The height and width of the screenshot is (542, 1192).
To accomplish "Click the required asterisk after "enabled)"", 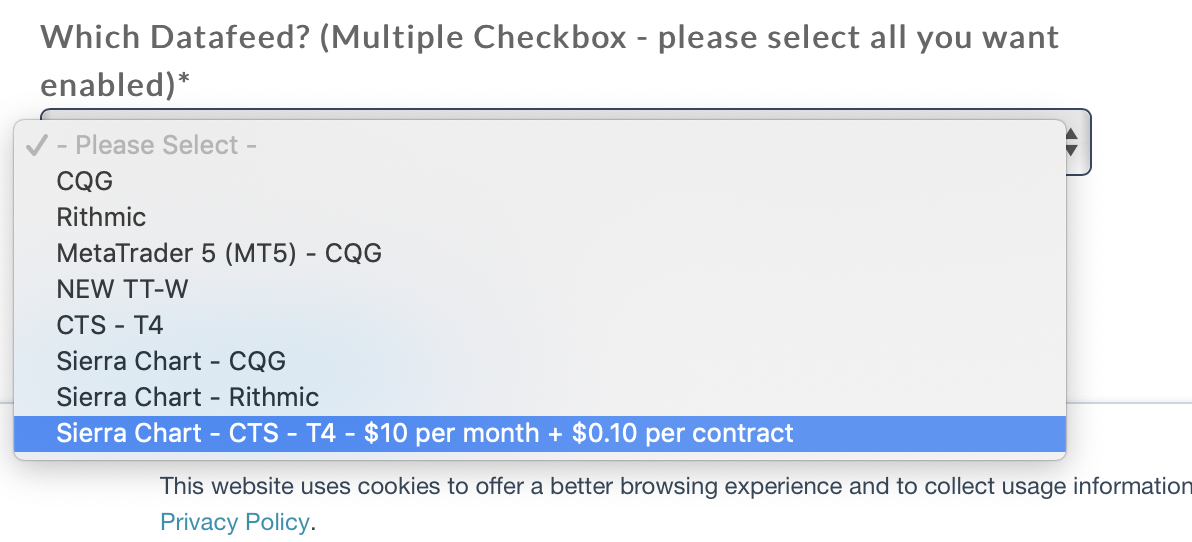I will (183, 84).
